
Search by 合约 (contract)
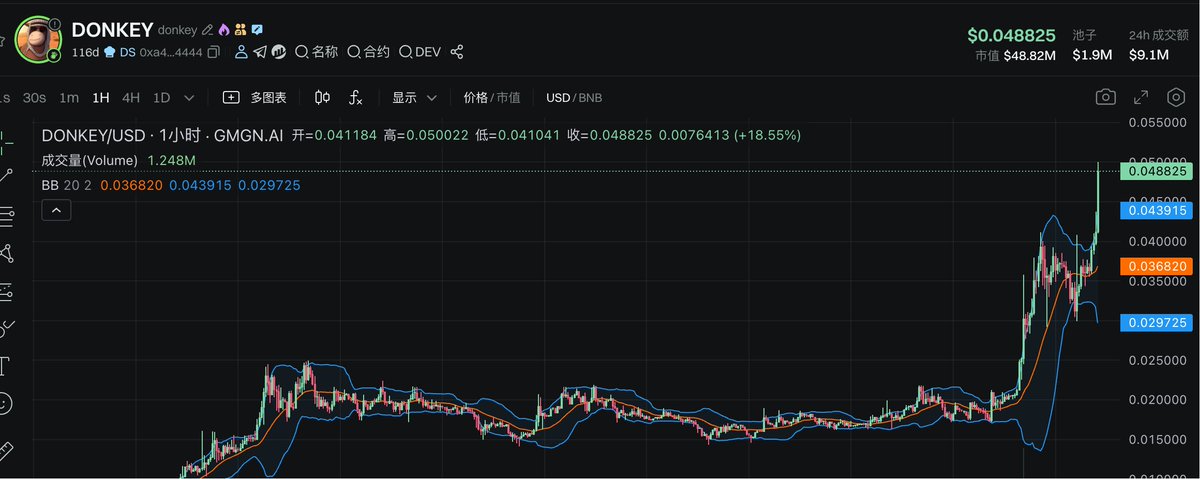click(x=368, y=52)
